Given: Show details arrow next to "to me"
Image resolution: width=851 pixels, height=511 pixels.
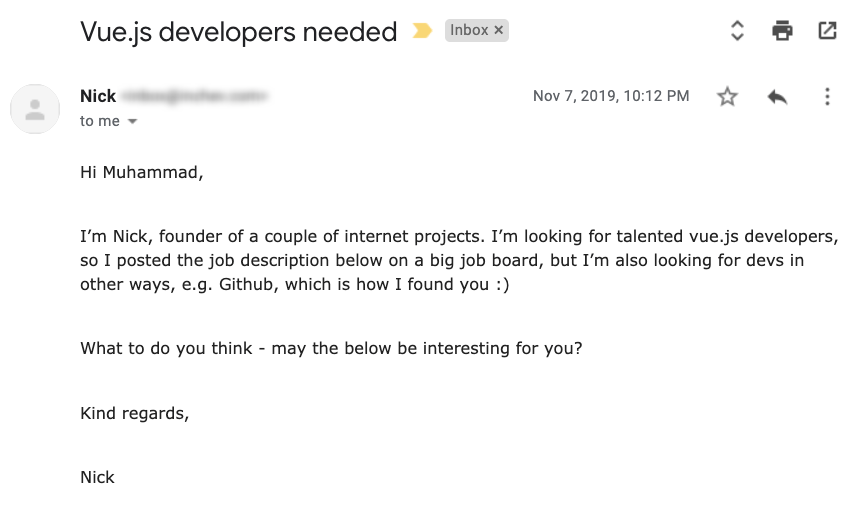Looking at the screenshot, I should [x=132, y=122].
